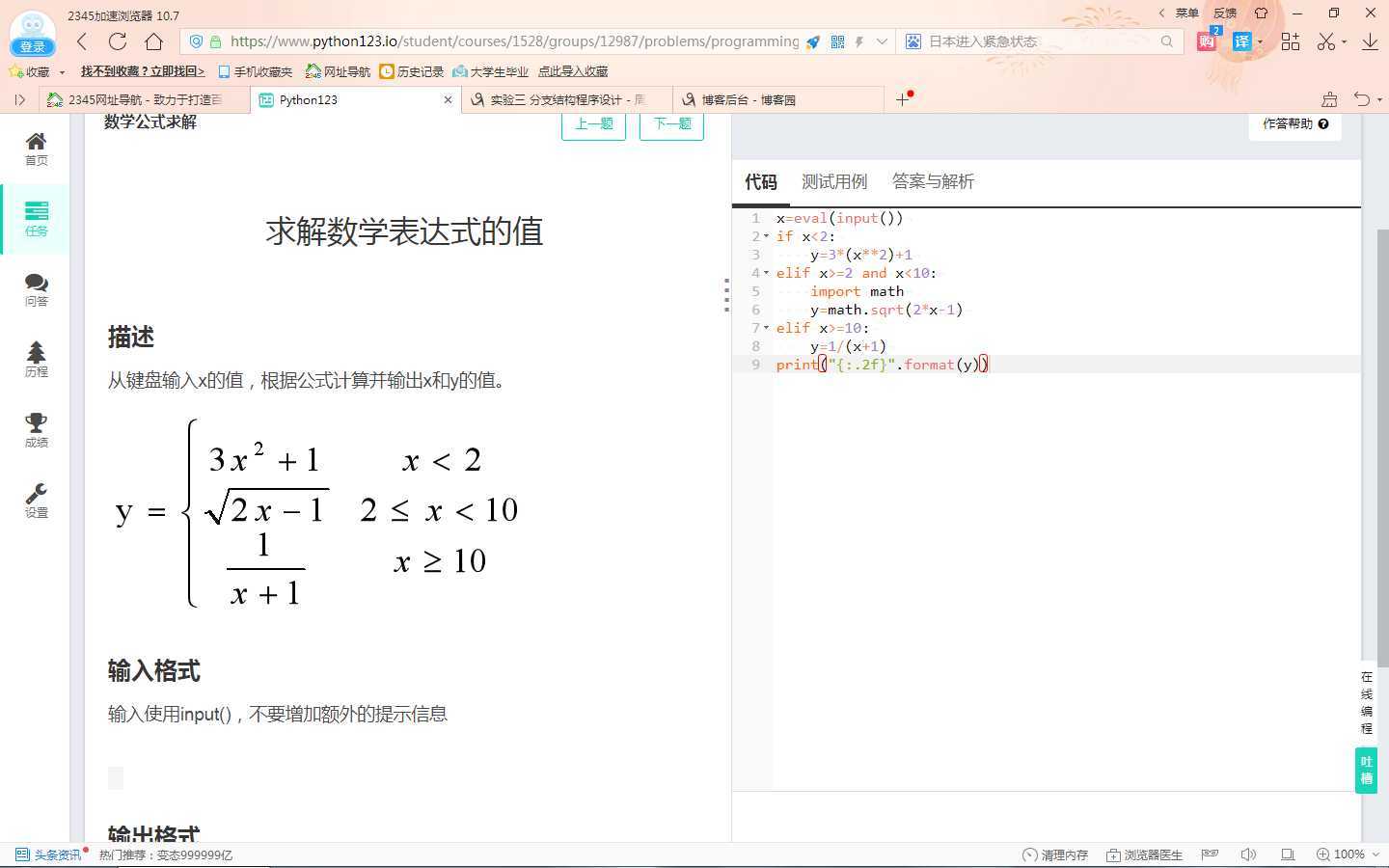Screen dimensions: 1389x868
Task: Open the 成绩 trophy icon
Action: [36, 429]
